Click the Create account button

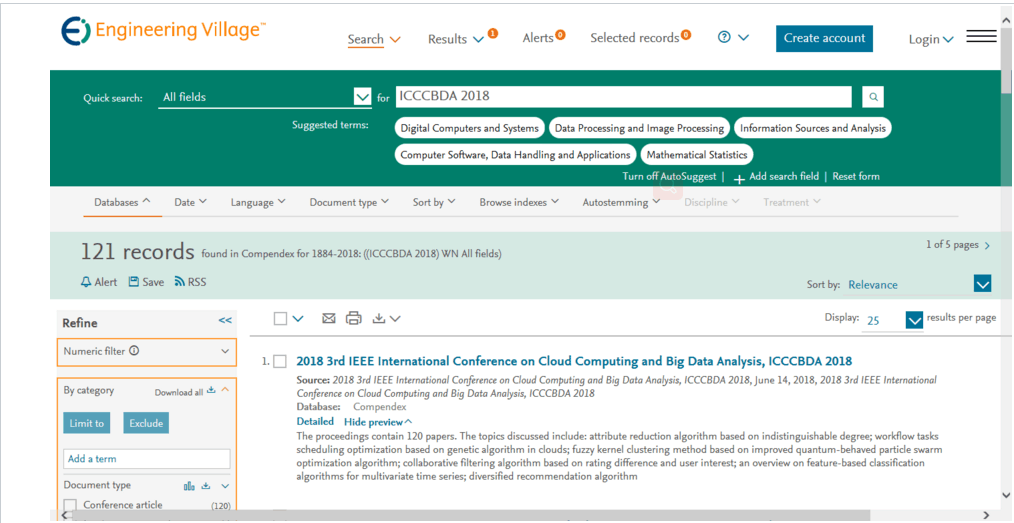coord(824,38)
